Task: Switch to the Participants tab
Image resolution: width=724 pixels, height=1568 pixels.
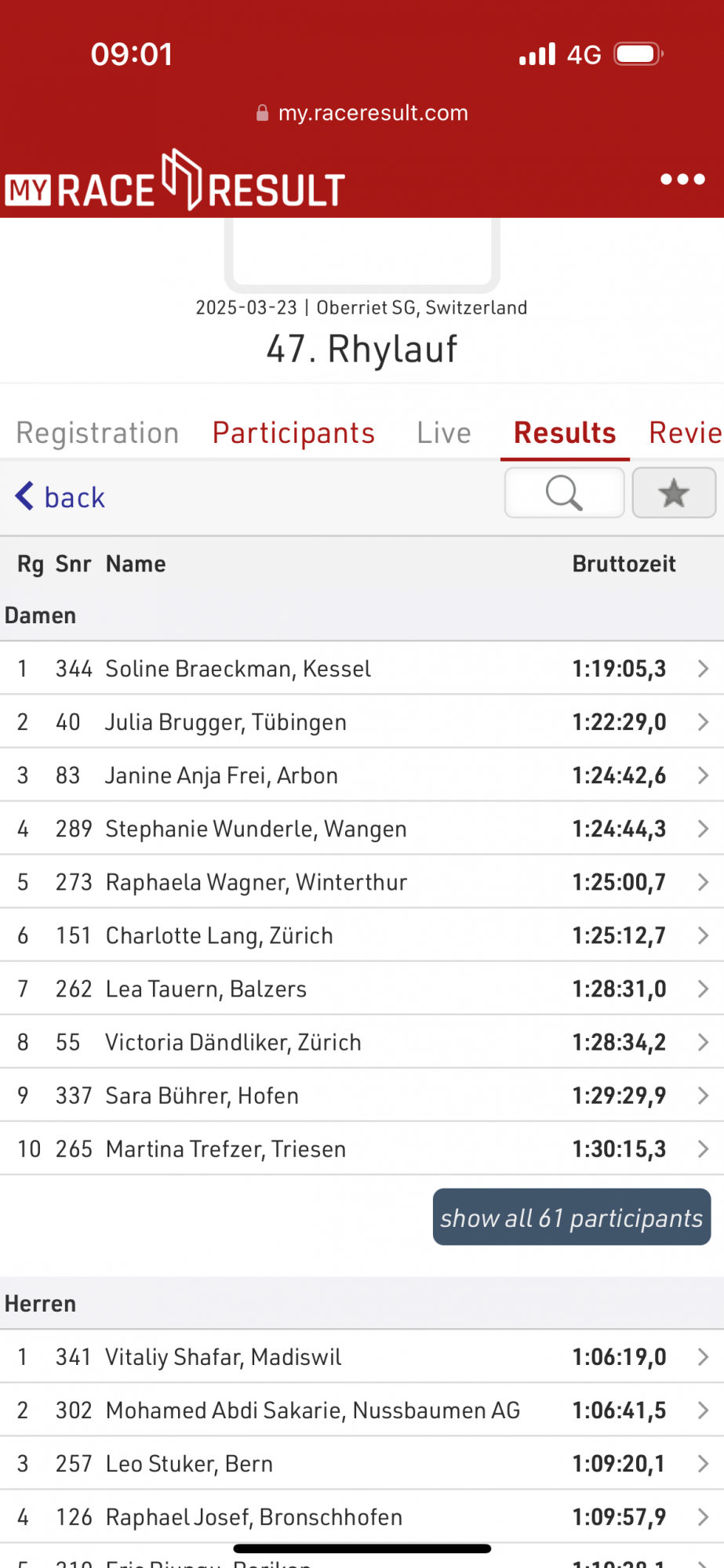Action: [293, 433]
